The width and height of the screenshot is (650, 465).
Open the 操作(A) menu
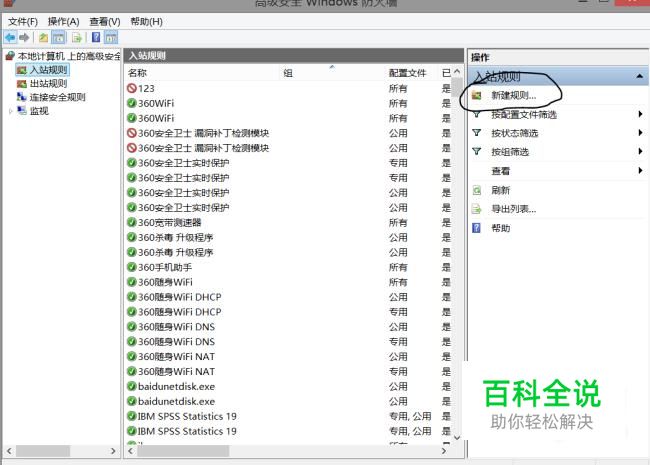63,22
